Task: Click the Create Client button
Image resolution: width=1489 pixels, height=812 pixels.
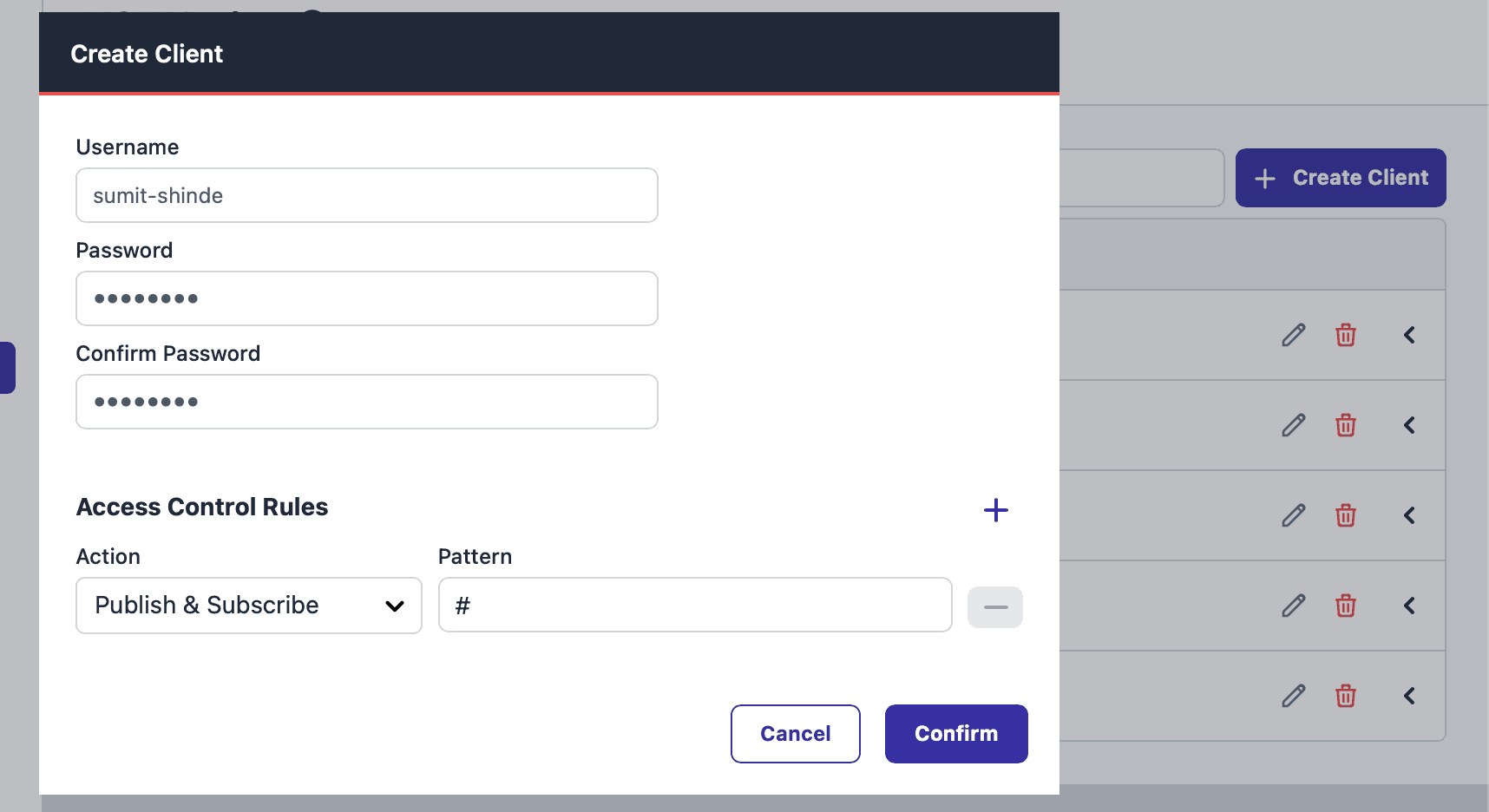Action: click(x=1340, y=177)
